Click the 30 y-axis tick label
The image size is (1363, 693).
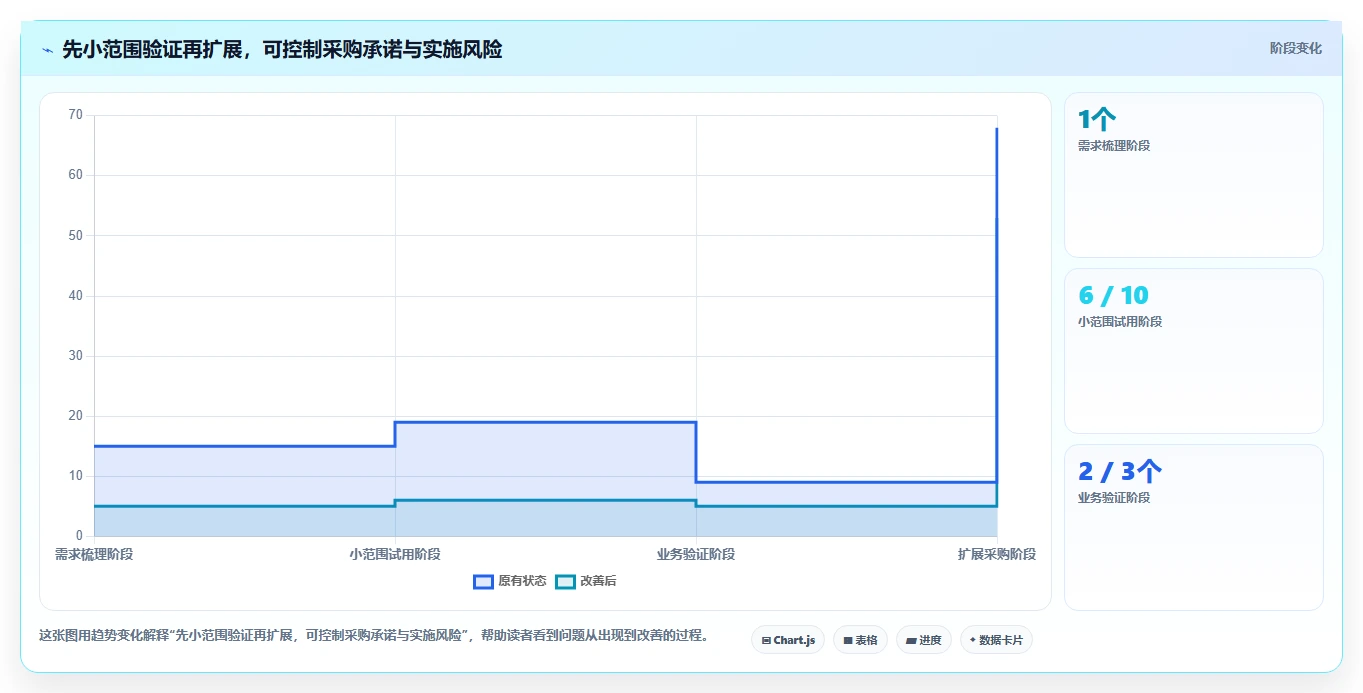click(76, 356)
